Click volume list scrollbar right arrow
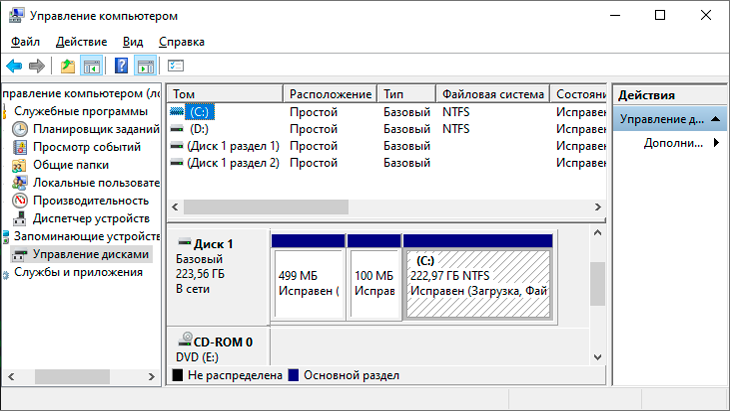Viewport: 730px width, 411px height. point(598,207)
